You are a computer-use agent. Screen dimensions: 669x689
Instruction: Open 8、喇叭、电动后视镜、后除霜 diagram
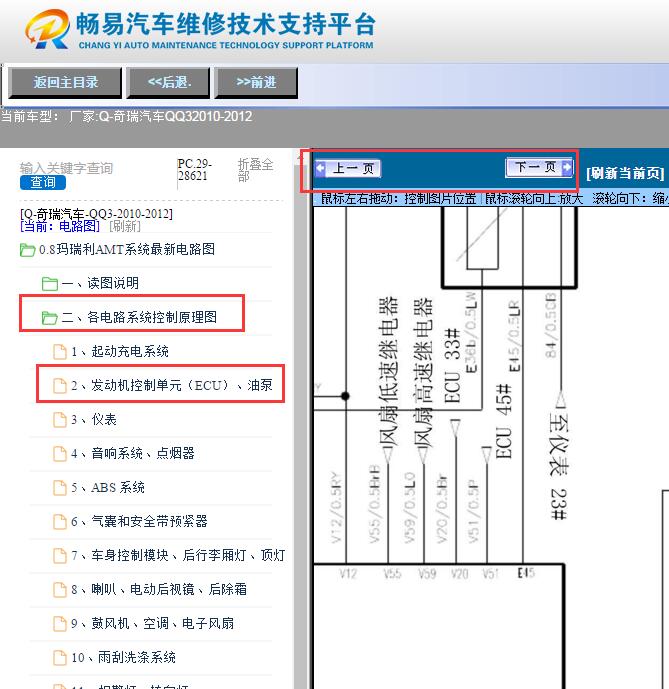tap(159, 590)
